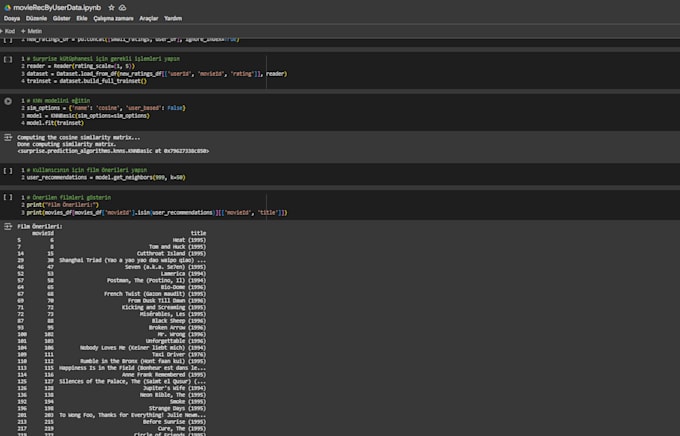This screenshot has width=680, height=436.
Task: Click the 'movieId' column header in output
Action: click(43, 233)
